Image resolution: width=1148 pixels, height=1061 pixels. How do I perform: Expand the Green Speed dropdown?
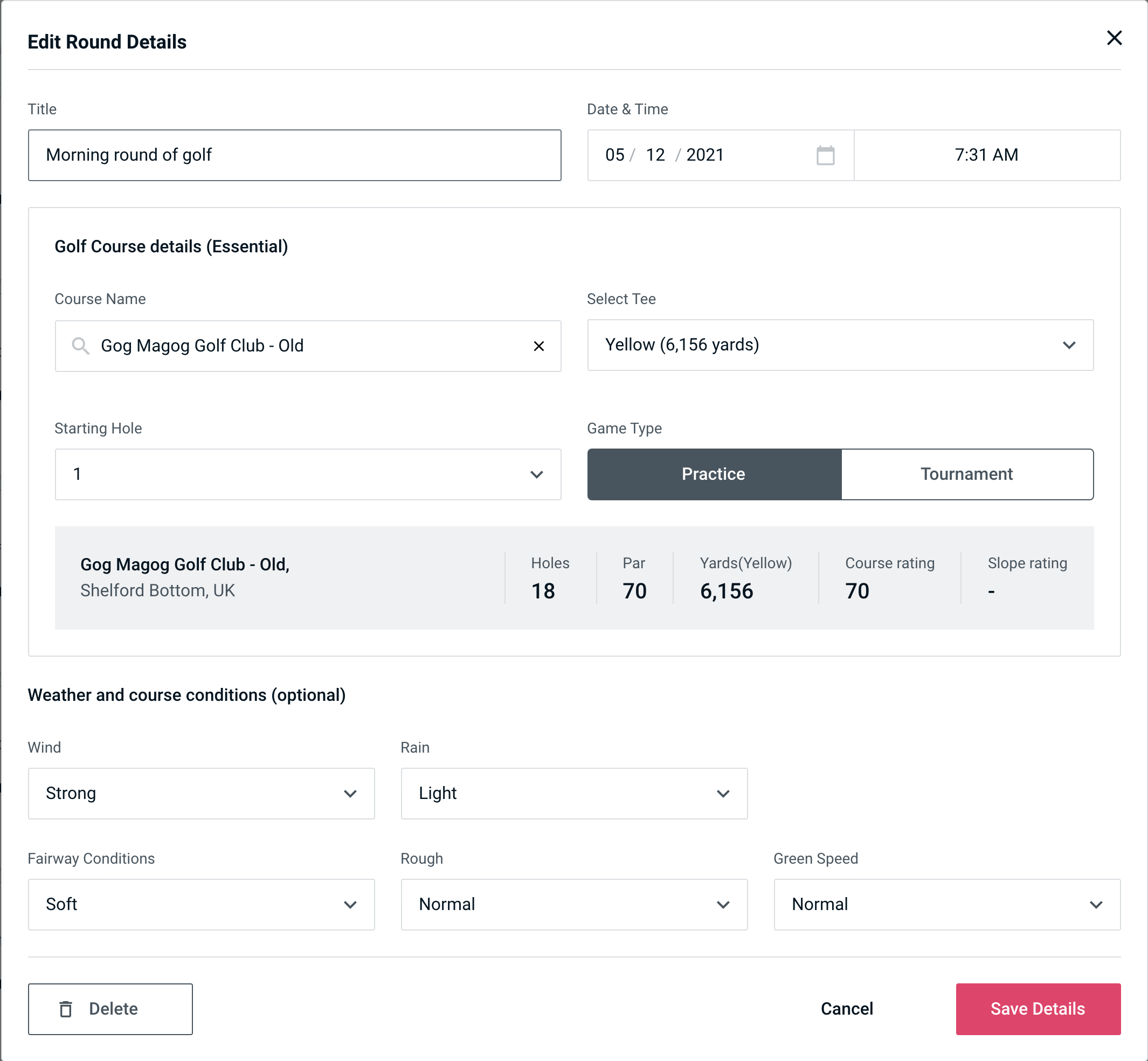(x=946, y=904)
